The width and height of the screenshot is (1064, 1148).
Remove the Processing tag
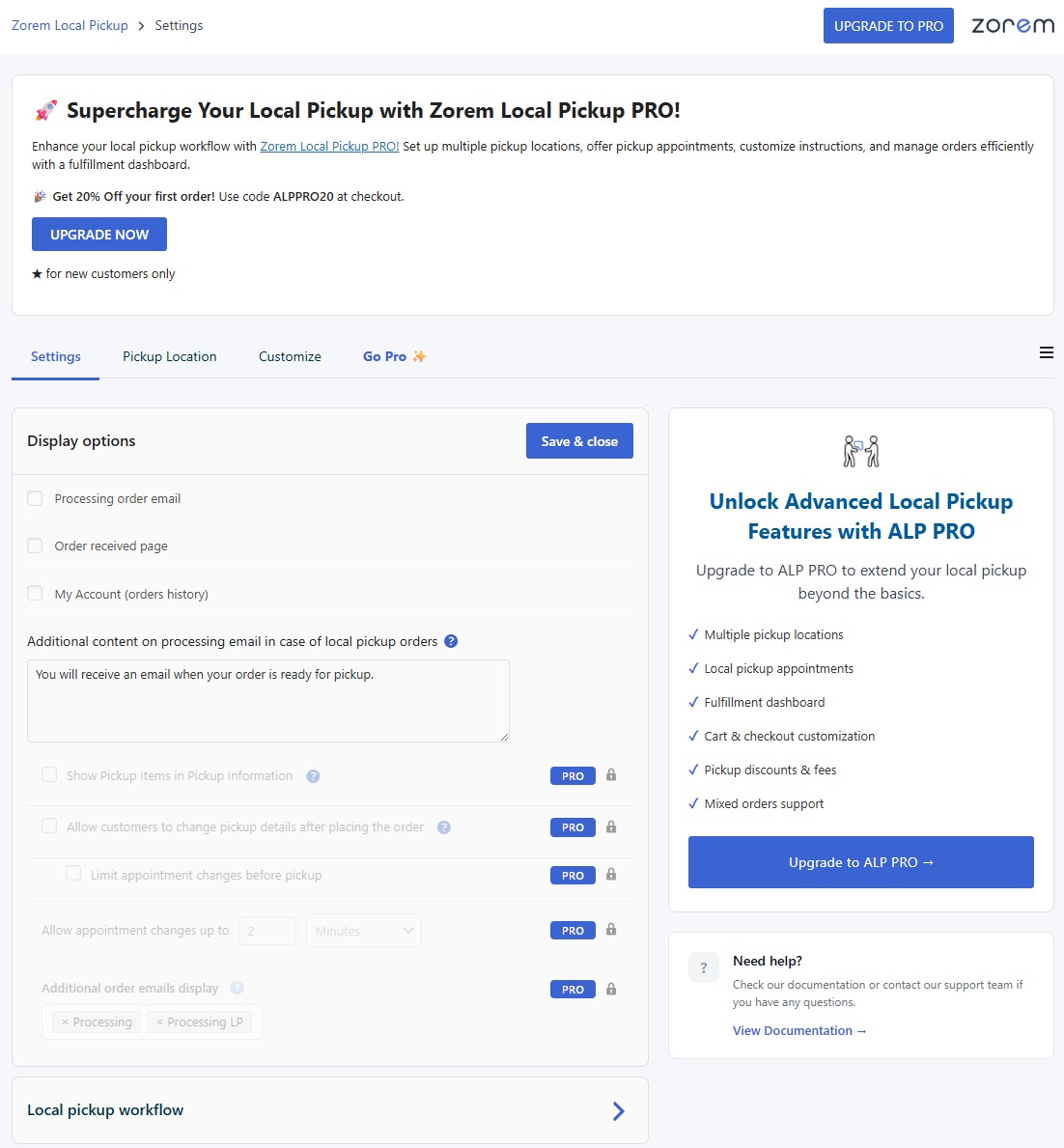(x=66, y=1022)
